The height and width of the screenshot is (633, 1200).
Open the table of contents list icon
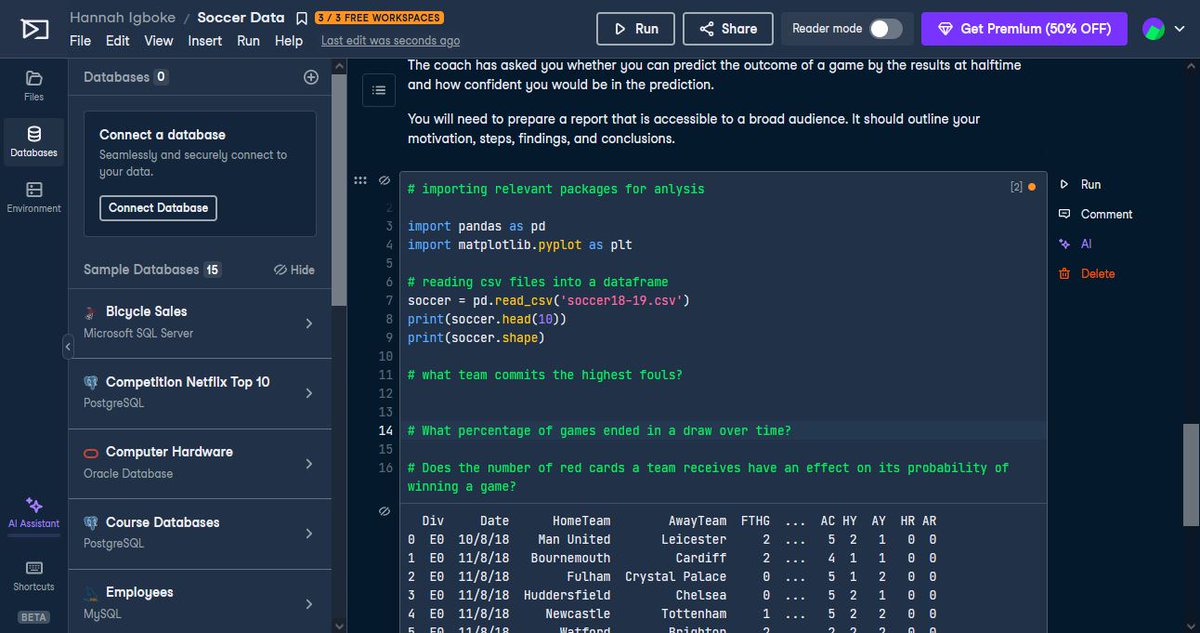pos(379,90)
